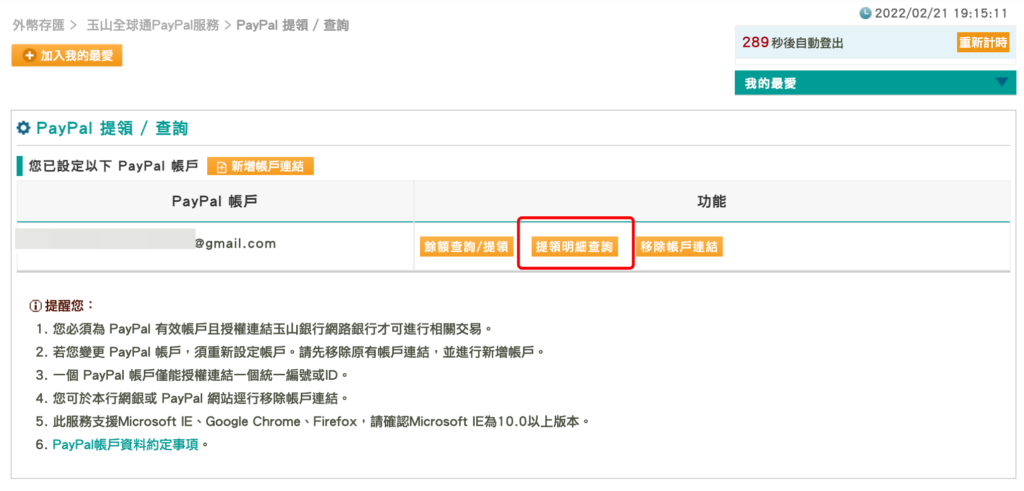Click 餘額查詢/提領 for the gmail account
The image size is (1024, 491).
(466, 247)
